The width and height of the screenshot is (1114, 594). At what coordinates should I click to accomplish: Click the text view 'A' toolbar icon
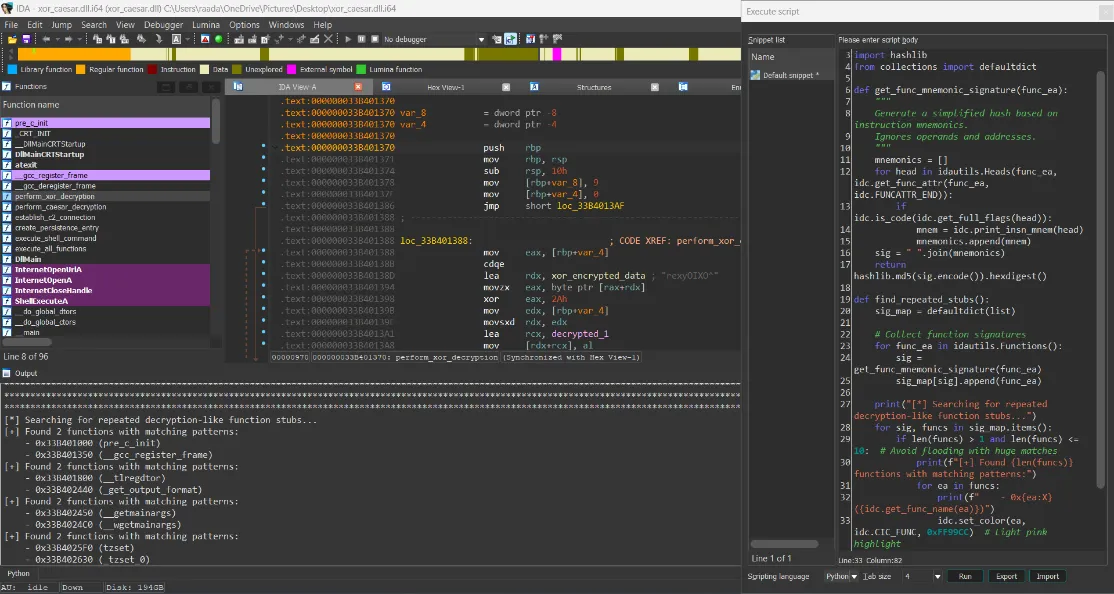tap(176, 39)
